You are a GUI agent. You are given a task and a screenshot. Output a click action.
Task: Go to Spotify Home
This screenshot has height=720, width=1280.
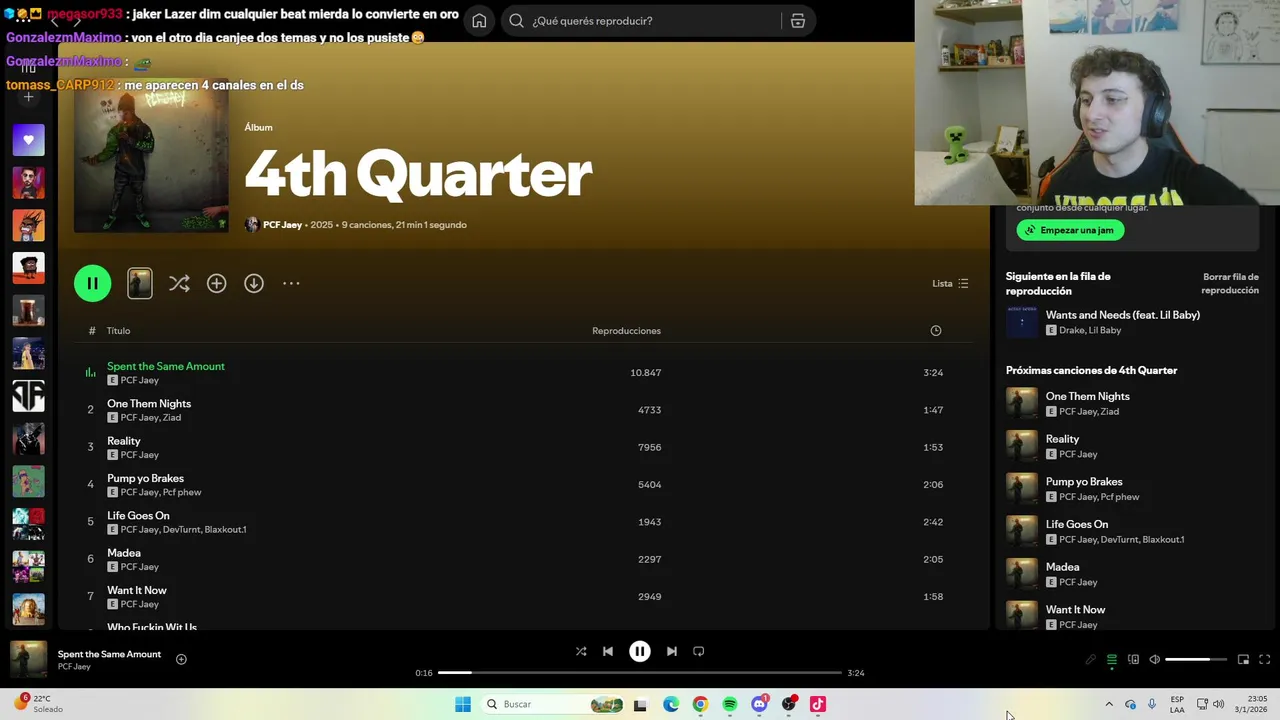pyautogui.click(x=479, y=21)
